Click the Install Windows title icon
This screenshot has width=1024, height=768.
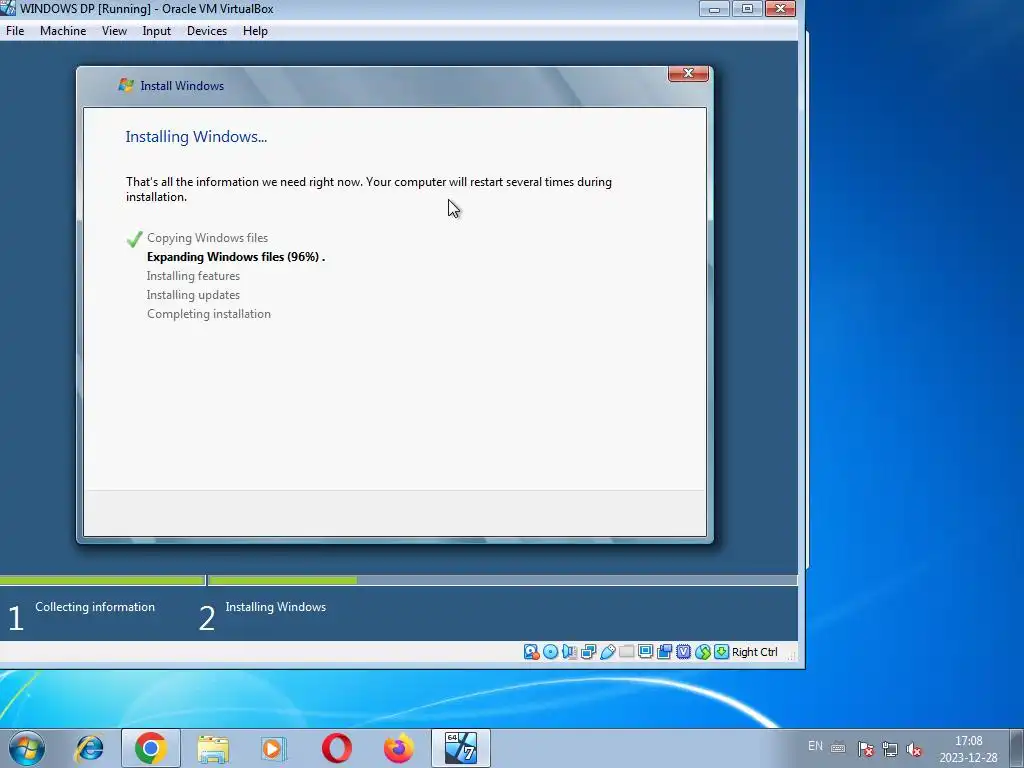[x=125, y=85]
